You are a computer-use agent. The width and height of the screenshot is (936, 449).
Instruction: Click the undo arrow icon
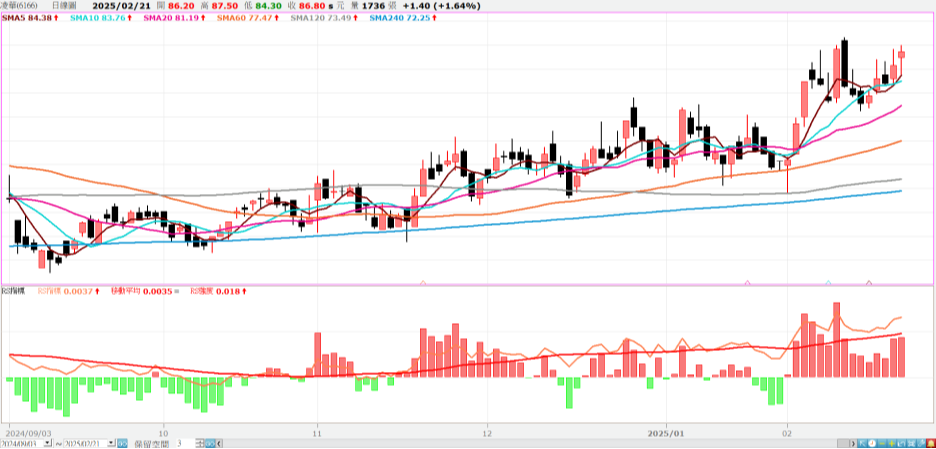[x=901, y=444]
